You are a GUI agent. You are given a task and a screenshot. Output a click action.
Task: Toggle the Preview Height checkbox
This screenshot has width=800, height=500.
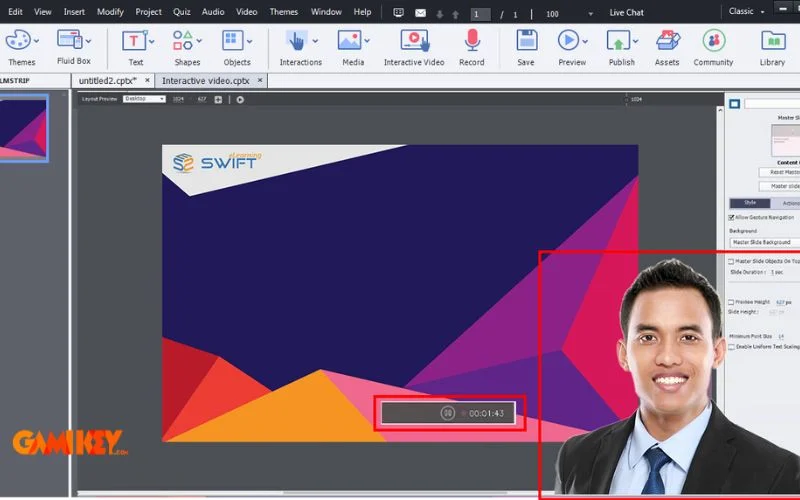(731, 302)
